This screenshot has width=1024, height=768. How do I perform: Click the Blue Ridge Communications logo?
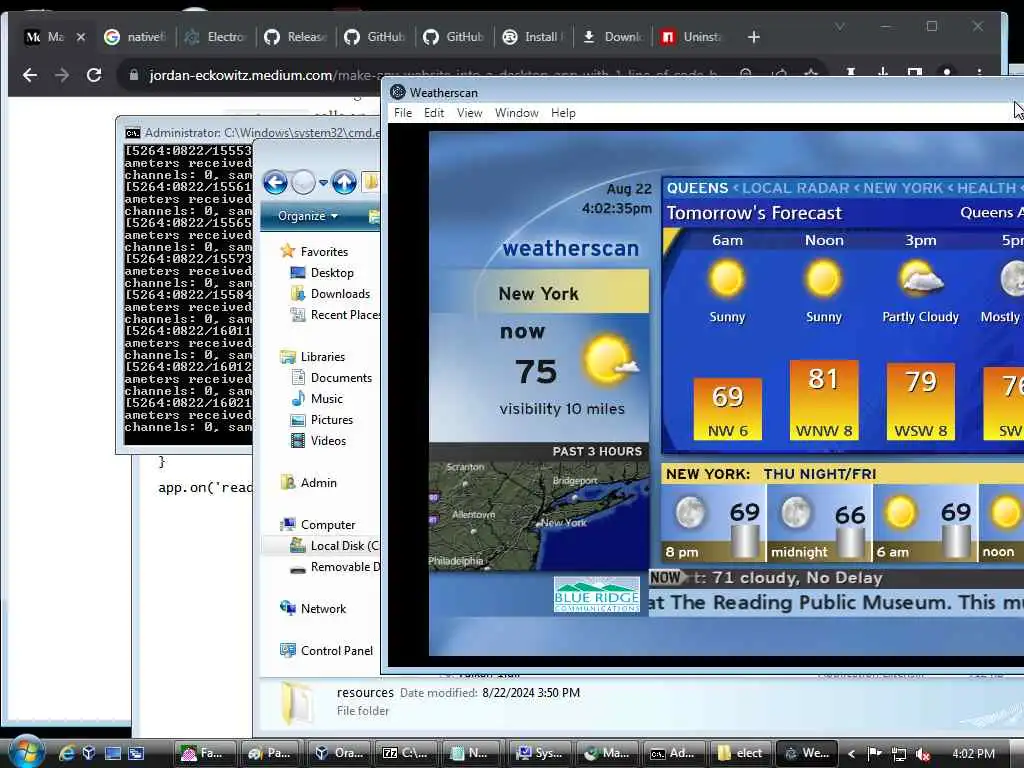click(x=597, y=594)
